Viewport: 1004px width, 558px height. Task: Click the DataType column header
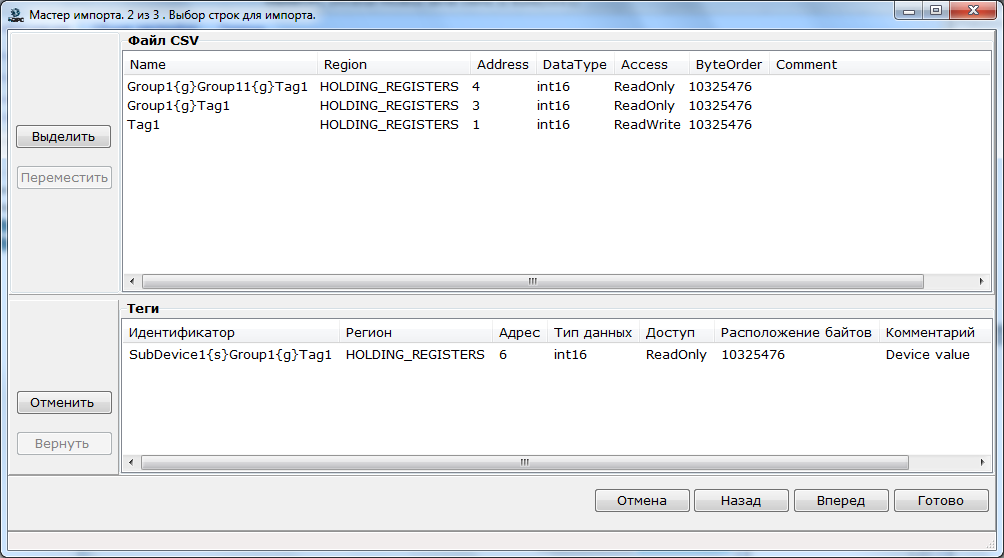pyautogui.click(x=574, y=65)
